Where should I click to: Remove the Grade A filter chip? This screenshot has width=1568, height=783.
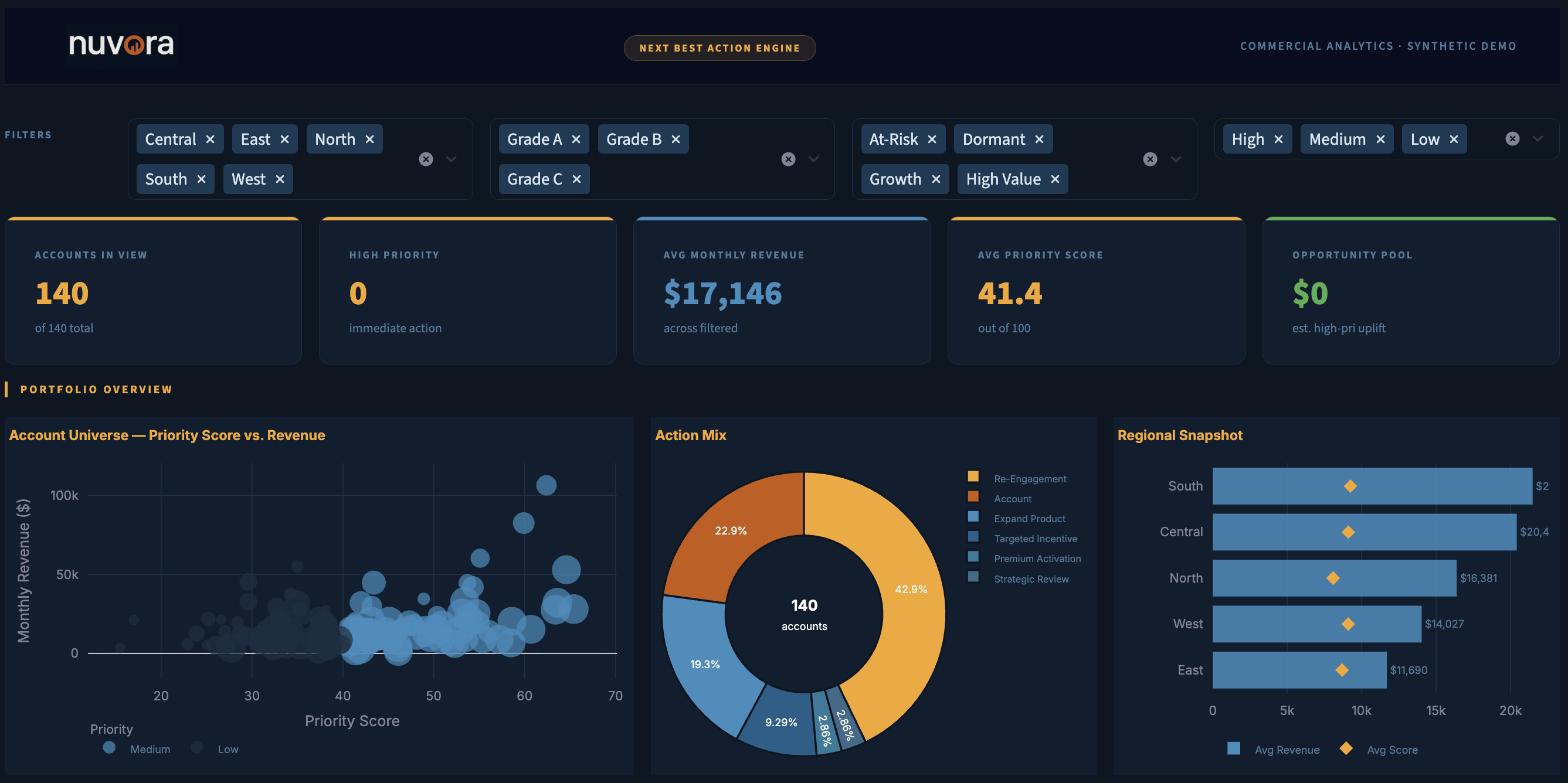576,139
